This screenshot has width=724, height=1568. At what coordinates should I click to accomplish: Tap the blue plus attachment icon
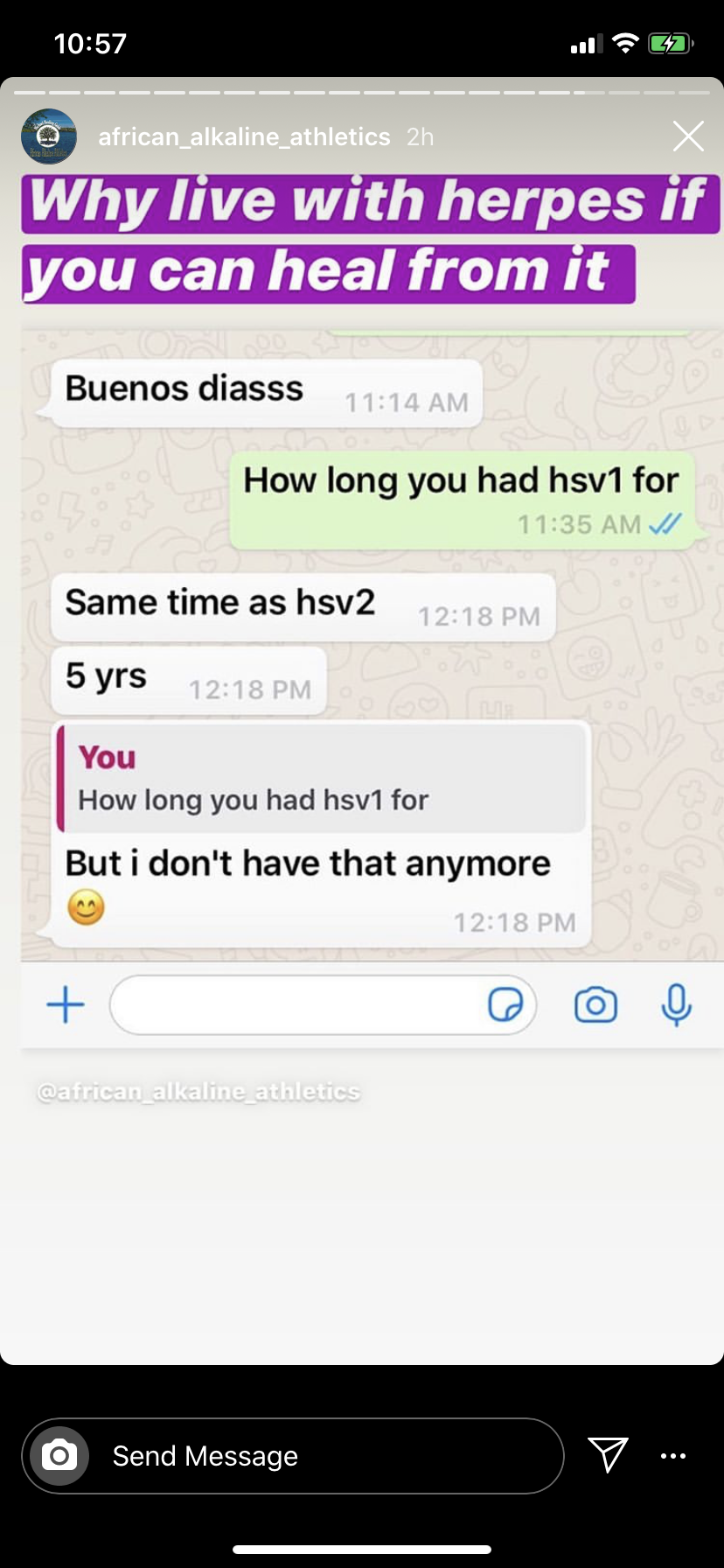[66, 1004]
